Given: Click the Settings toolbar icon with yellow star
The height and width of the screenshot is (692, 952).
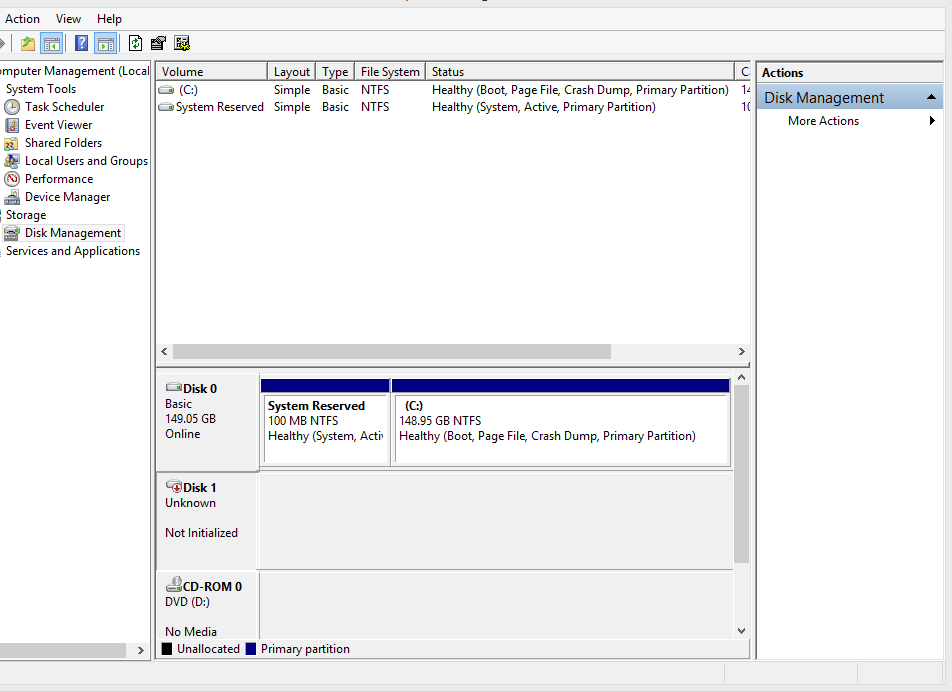Looking at the screenshot, I should click(182, 44).
